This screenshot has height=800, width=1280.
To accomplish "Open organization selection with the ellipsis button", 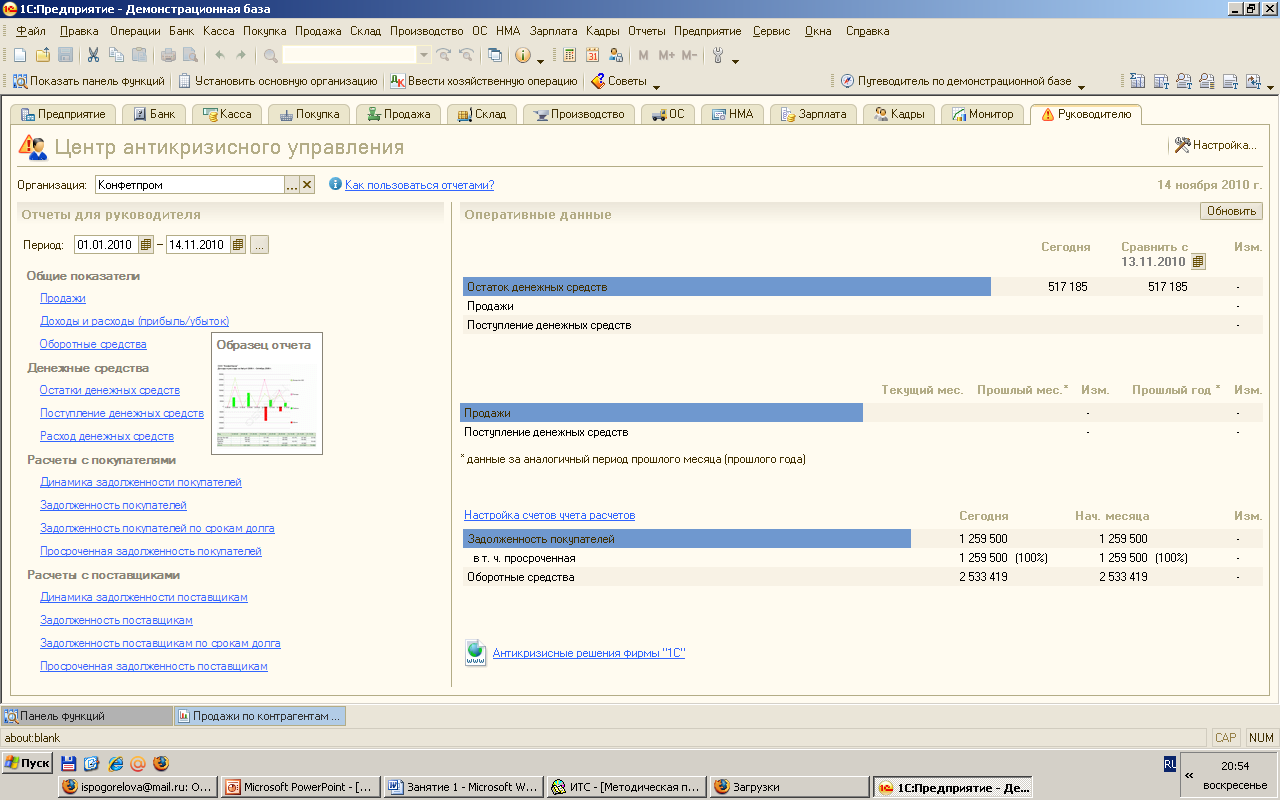I will pyautogui.click(x=292, y=185).
